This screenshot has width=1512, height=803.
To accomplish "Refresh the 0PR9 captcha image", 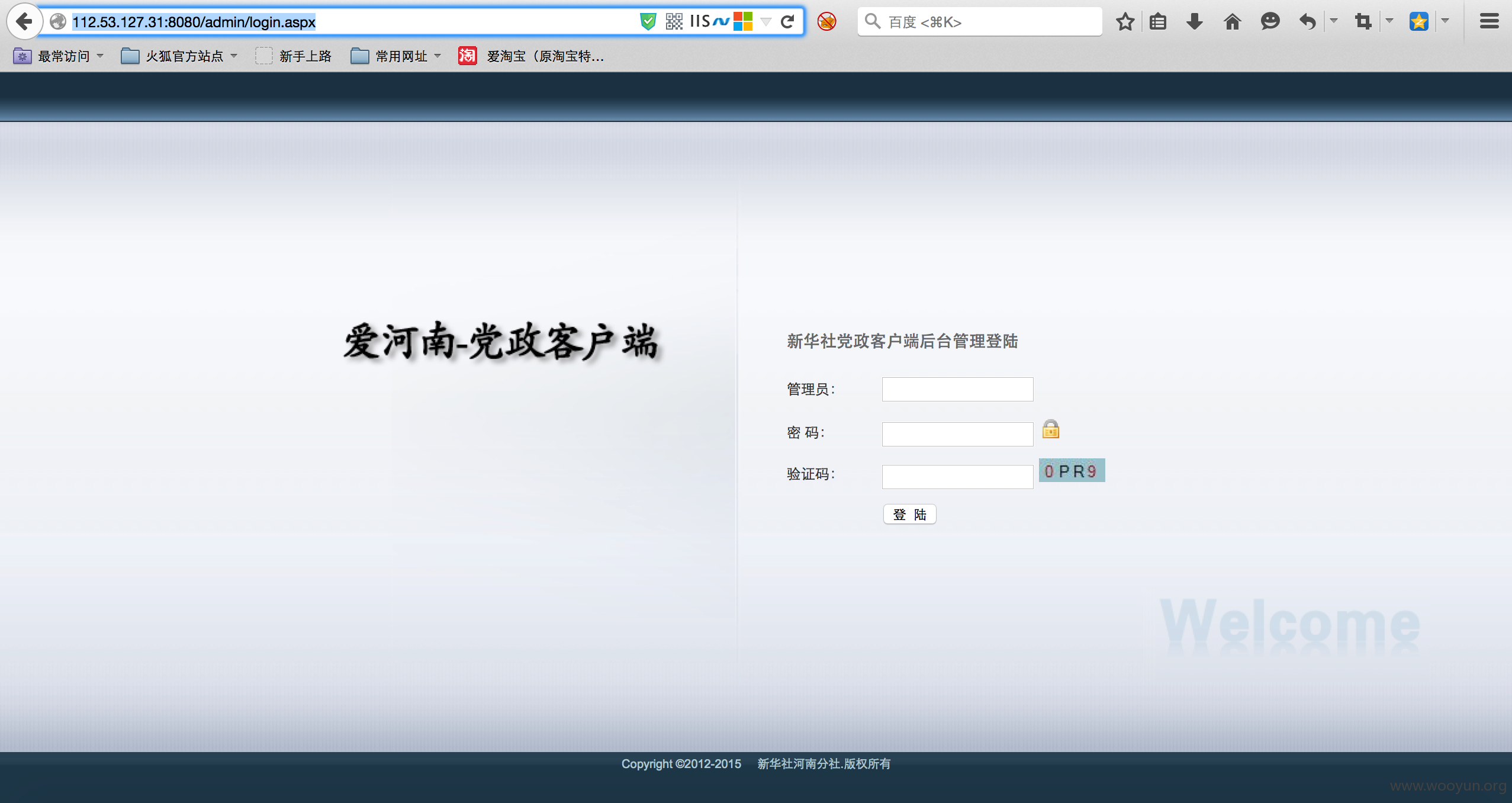I will click(1072, 470).
